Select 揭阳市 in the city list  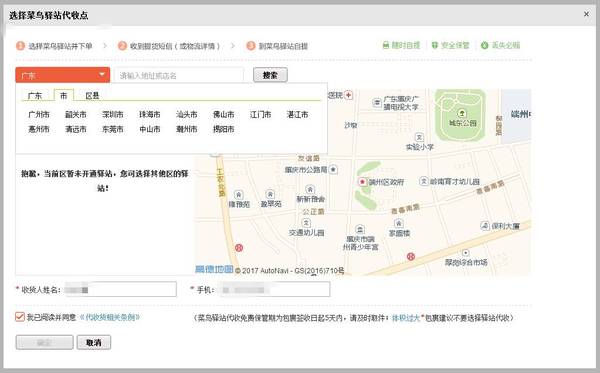(x=223, y=129)
